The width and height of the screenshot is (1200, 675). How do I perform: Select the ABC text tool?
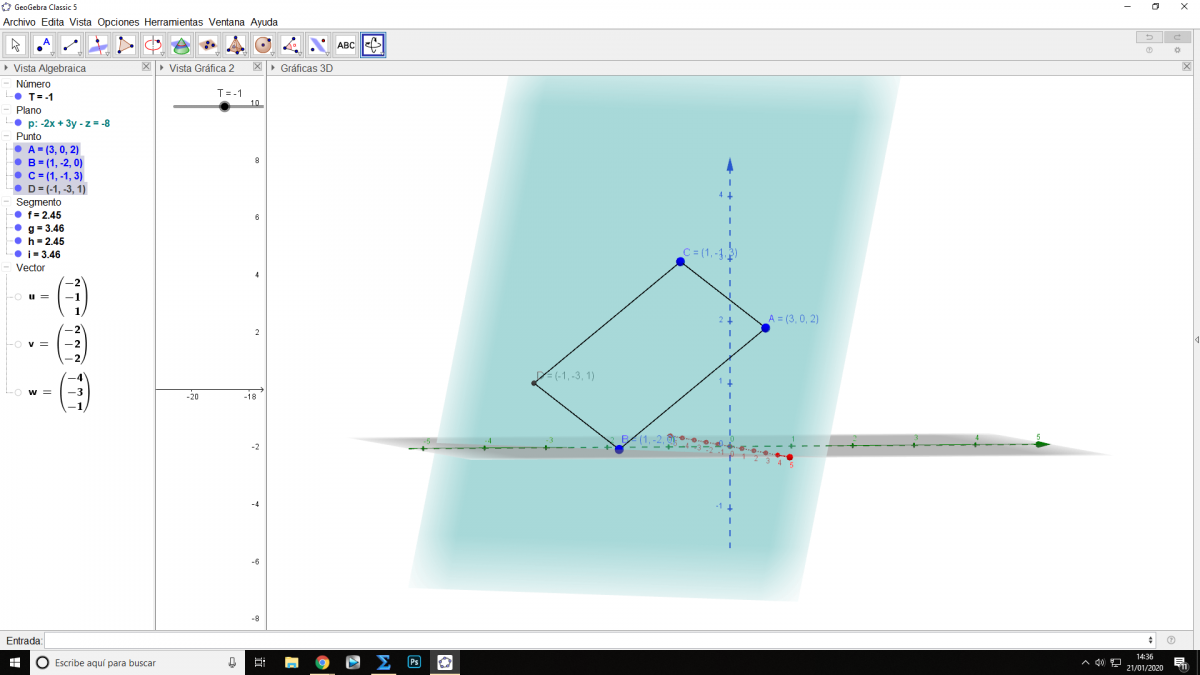click(x=345, y=45)
